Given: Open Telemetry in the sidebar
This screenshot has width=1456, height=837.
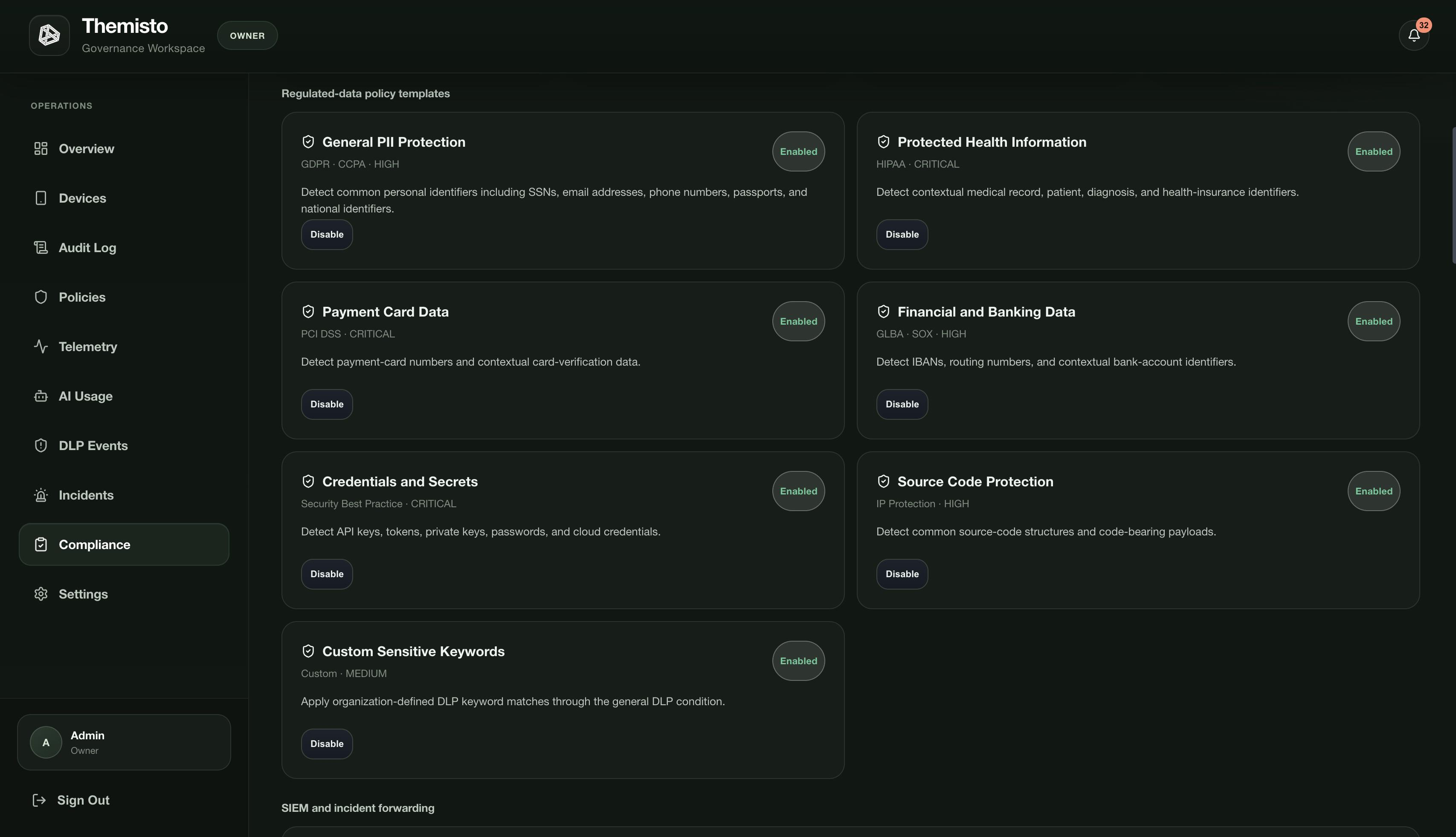Looking at the screenshot, I should (x=124, y=347).
